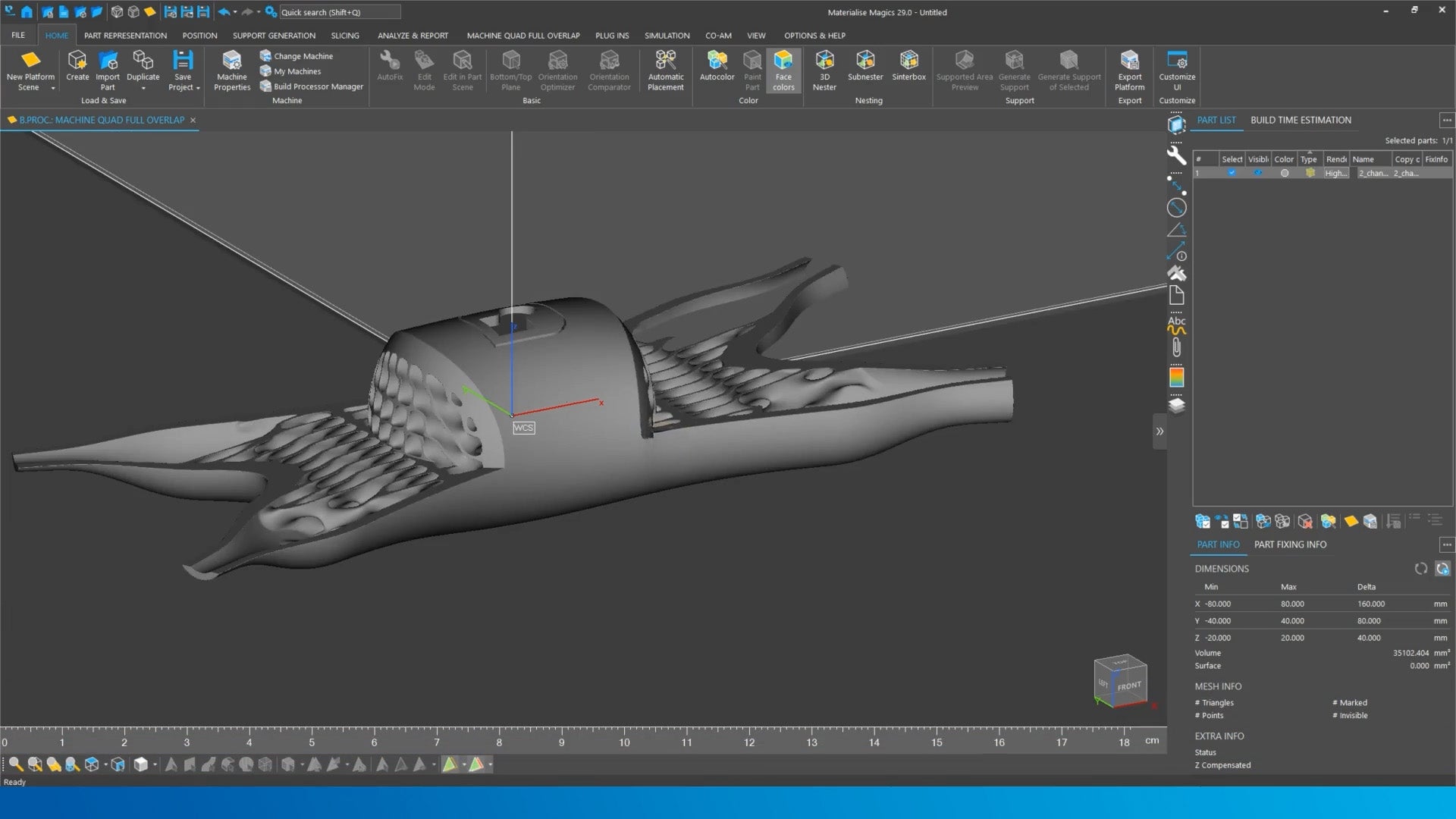Click the Autocolor icon

click(717, 61)
